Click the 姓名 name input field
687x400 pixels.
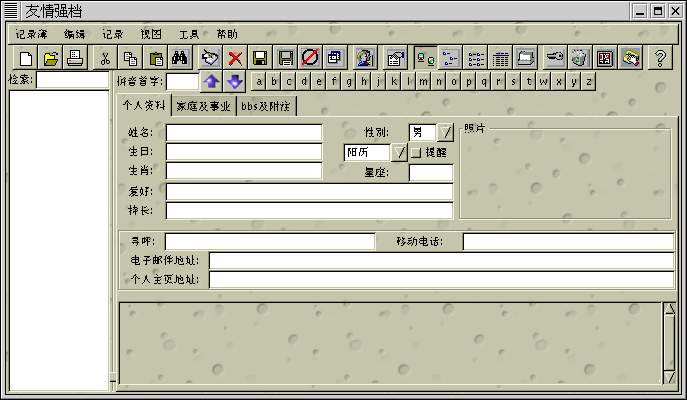244,132
